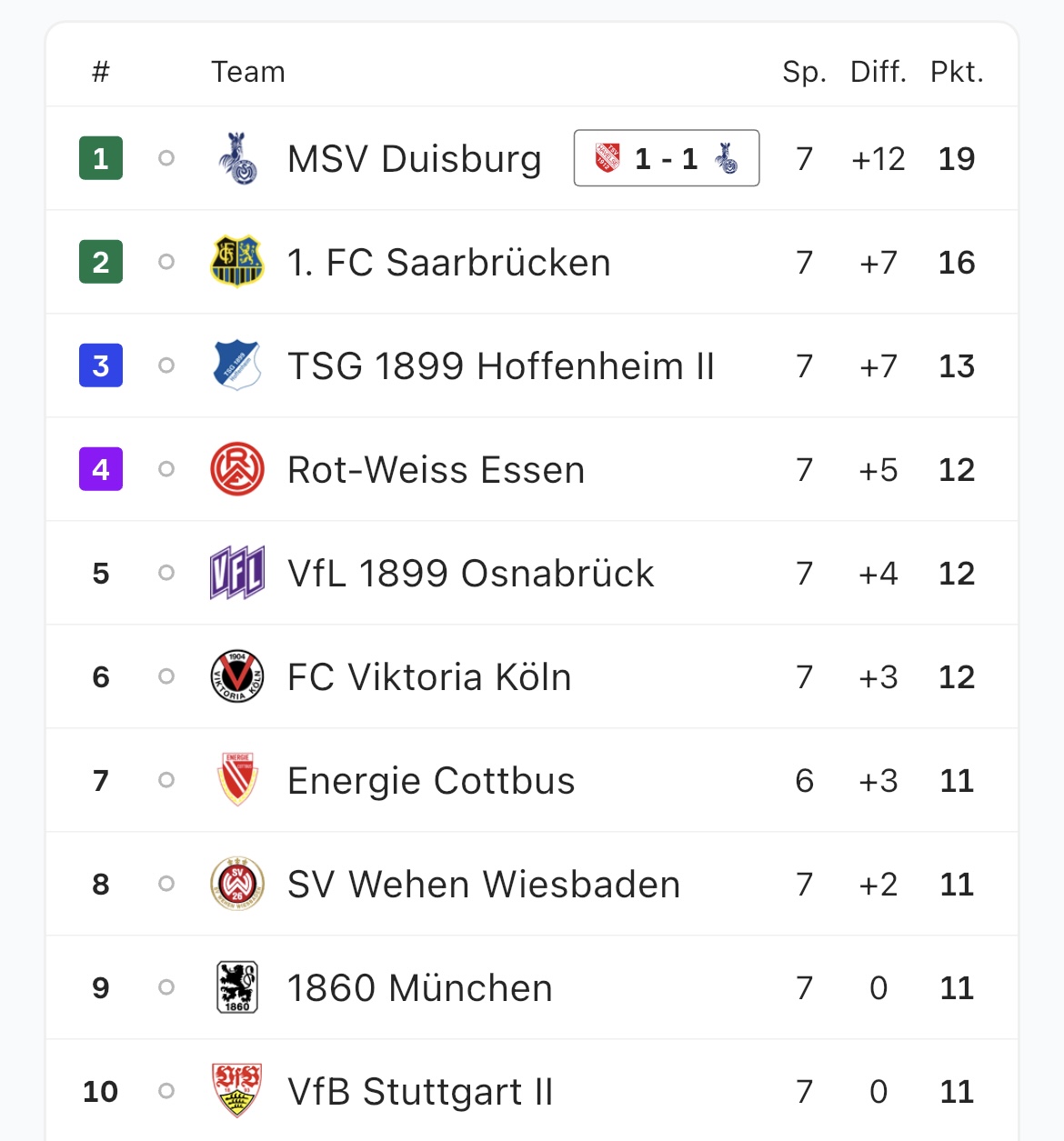Click the Rot-Weiss Essen red crest
This screenshot has width=1064, height=1141.
point(237,469)
